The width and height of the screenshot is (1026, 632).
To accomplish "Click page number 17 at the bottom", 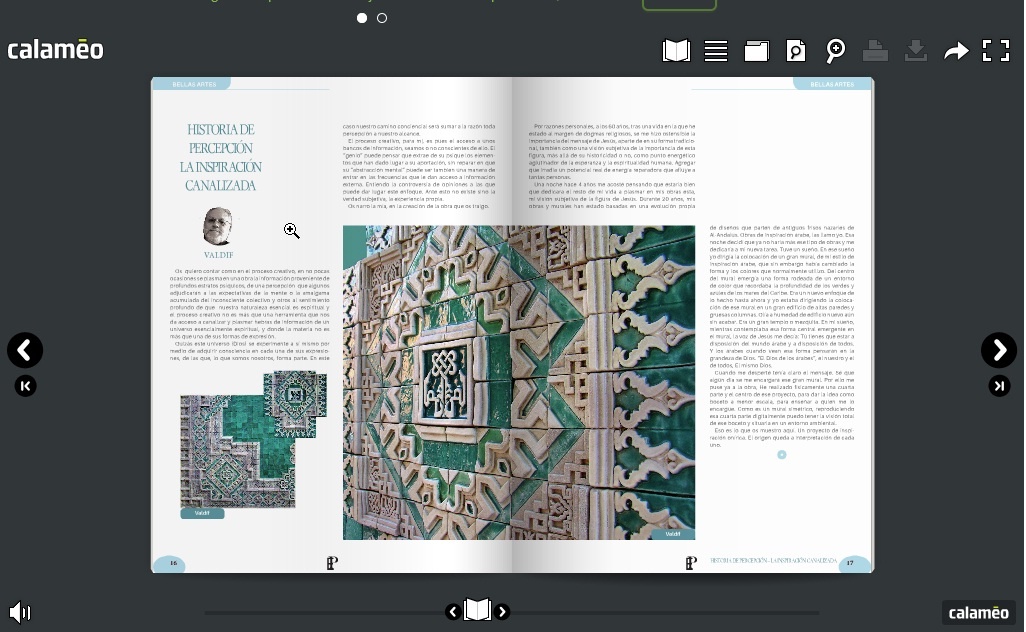I will coord(850,563).
